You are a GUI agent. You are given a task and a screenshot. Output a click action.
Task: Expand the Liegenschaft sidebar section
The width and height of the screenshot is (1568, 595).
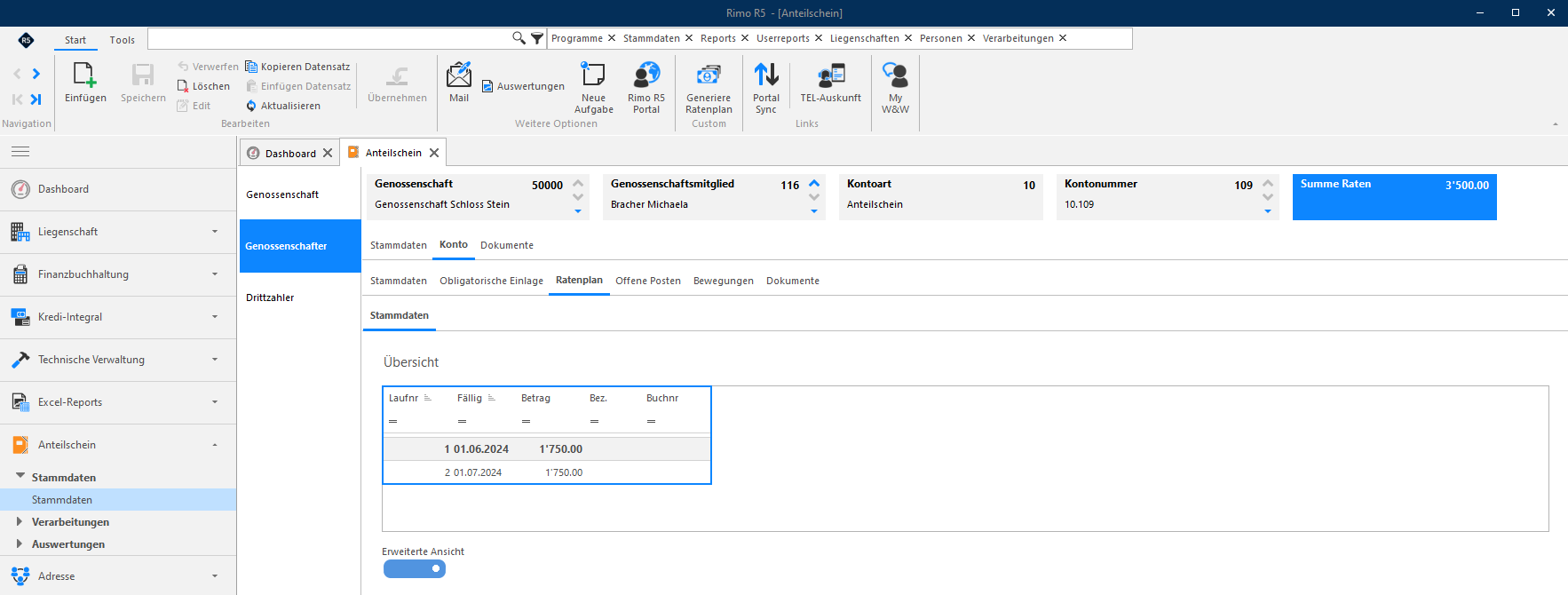(118, 232)
